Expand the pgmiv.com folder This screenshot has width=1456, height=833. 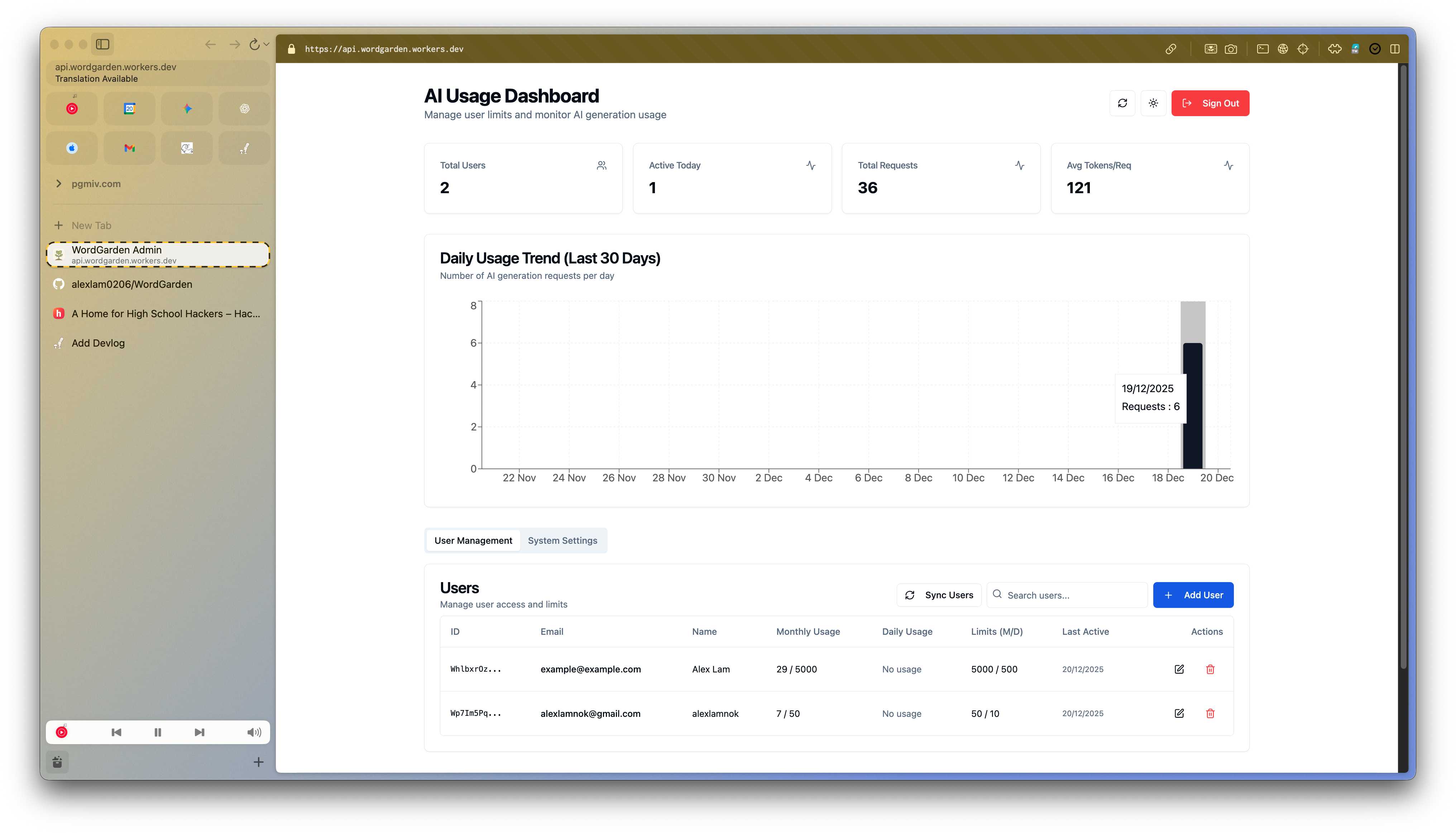(x=59, y=184)
